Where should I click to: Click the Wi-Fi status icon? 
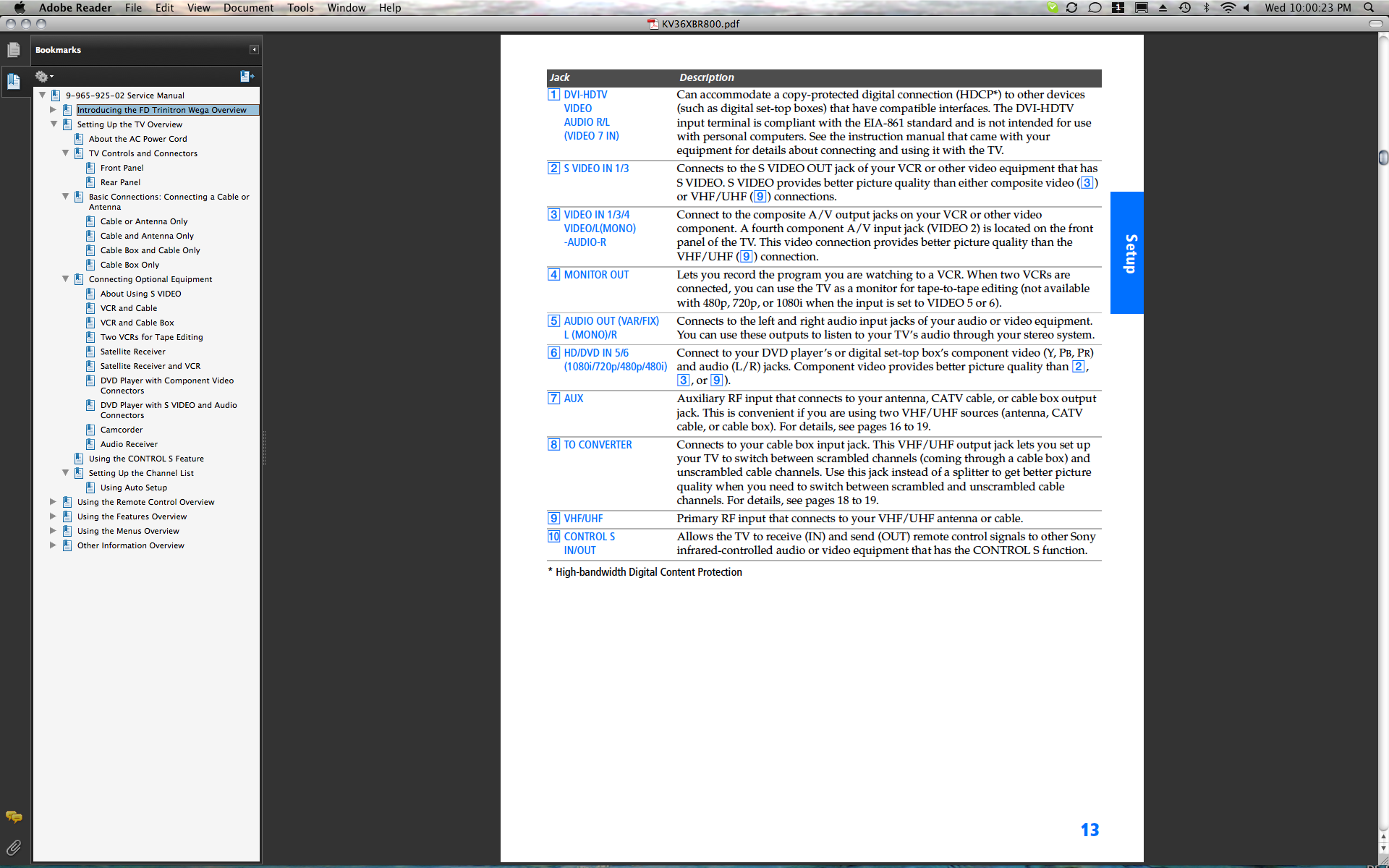pyautogui.click(x=1228, y=8)
